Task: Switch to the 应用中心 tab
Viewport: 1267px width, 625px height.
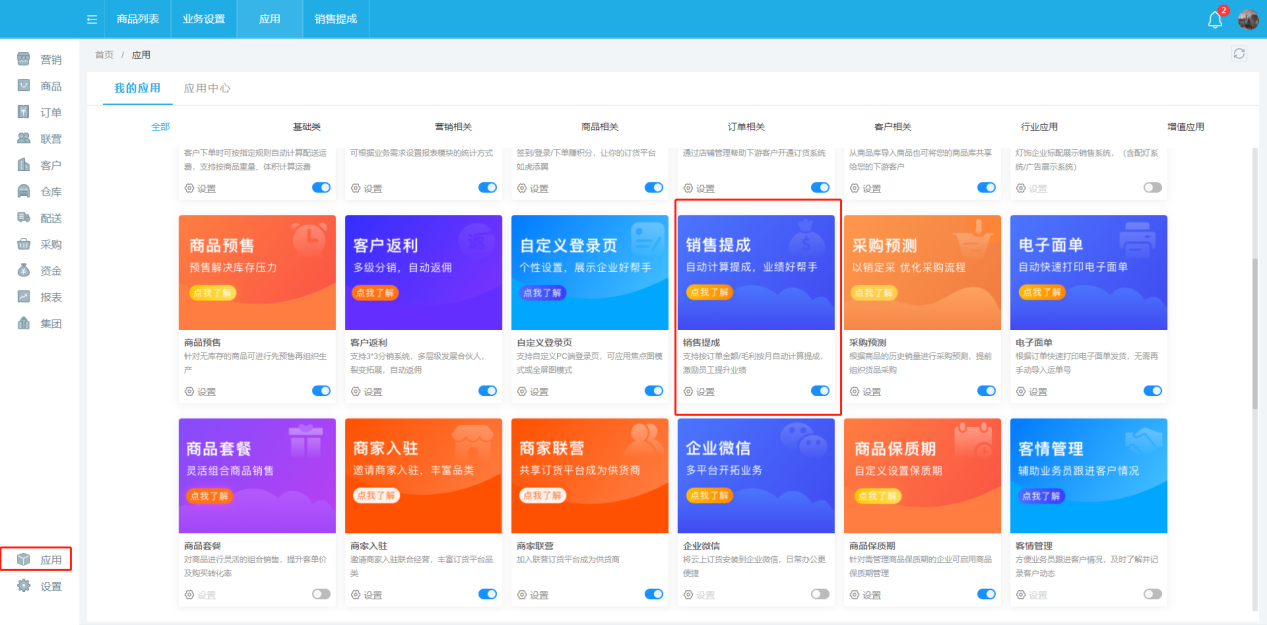Action: (207, 88)
